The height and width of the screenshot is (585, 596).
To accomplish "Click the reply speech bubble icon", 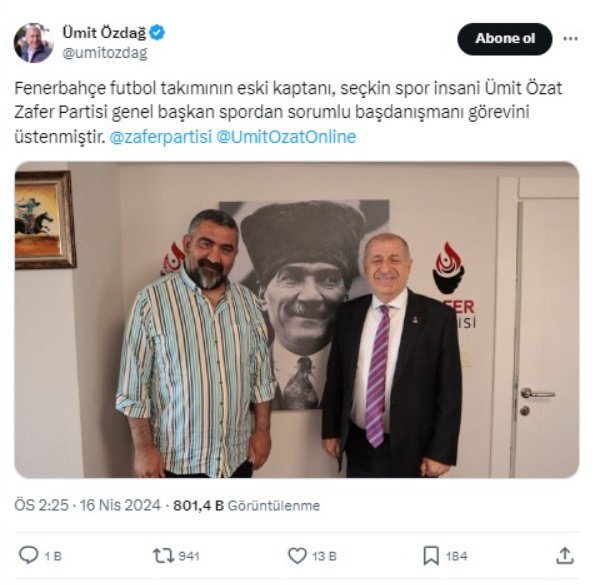I will (29, 555).
